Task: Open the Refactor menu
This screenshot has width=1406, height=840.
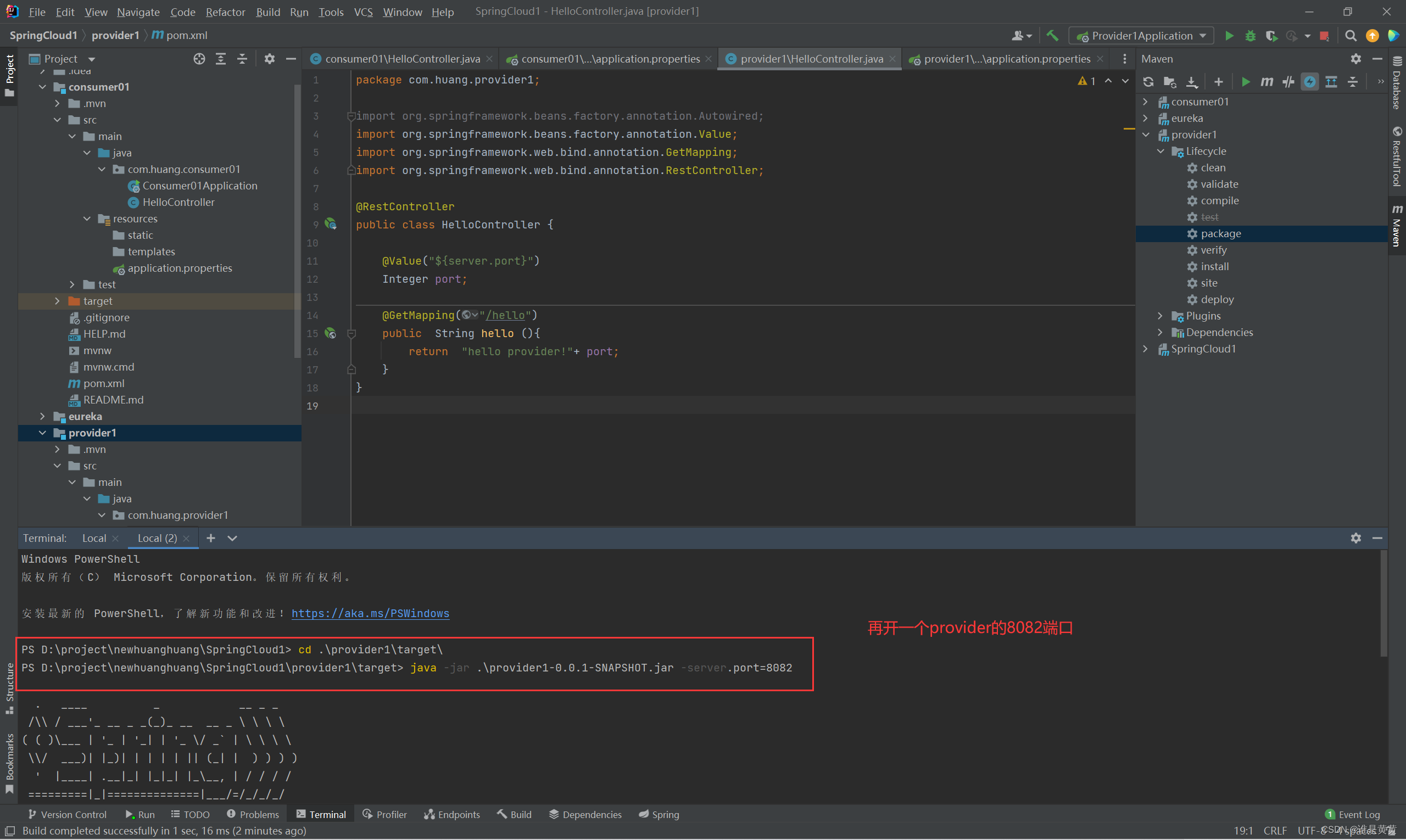Action: [x=225, y=12]
